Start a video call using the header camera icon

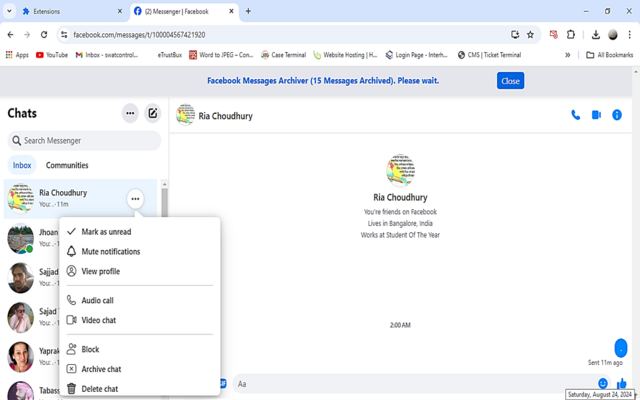coord(596,116)
